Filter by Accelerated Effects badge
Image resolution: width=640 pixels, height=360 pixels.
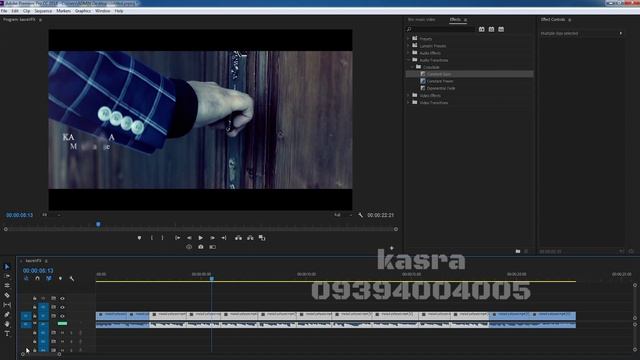(x=482, y=29)
